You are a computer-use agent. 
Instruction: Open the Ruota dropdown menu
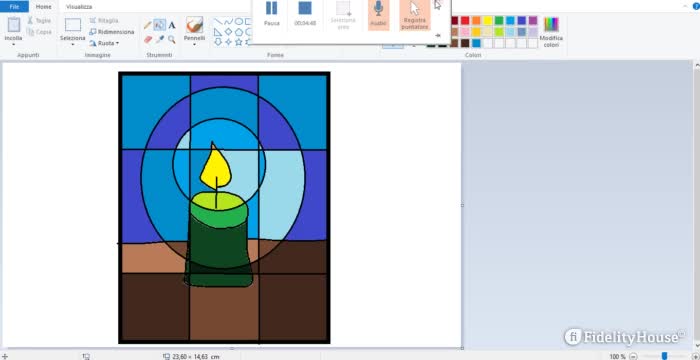click(x=104, y=43)
